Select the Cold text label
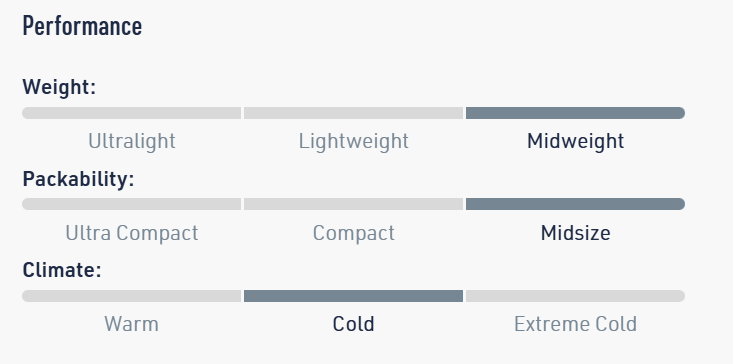Image resolution: width=733 pixels, height=364 pixels. [353, 324]
